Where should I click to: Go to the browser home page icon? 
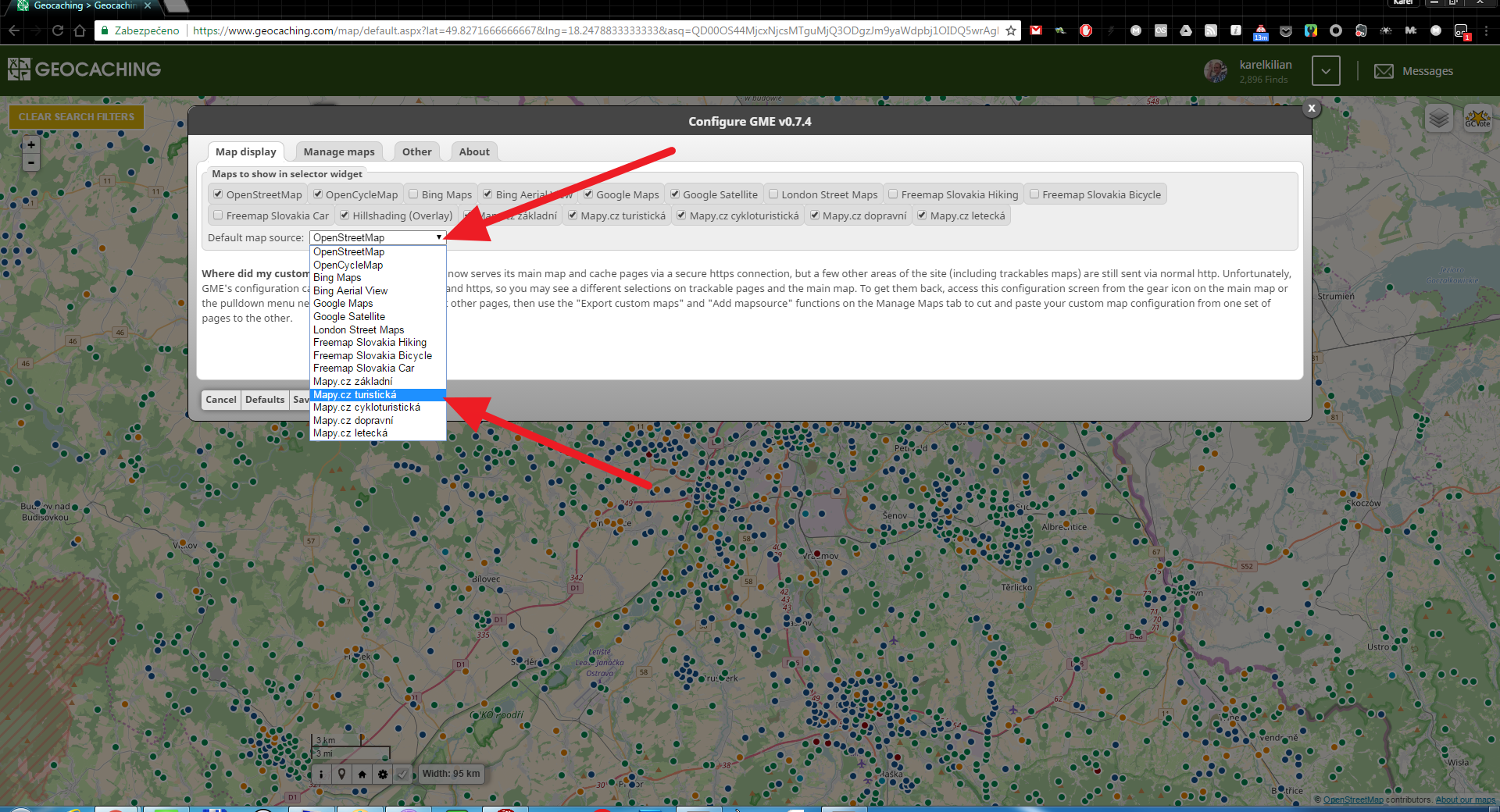(x=80, y=30)
